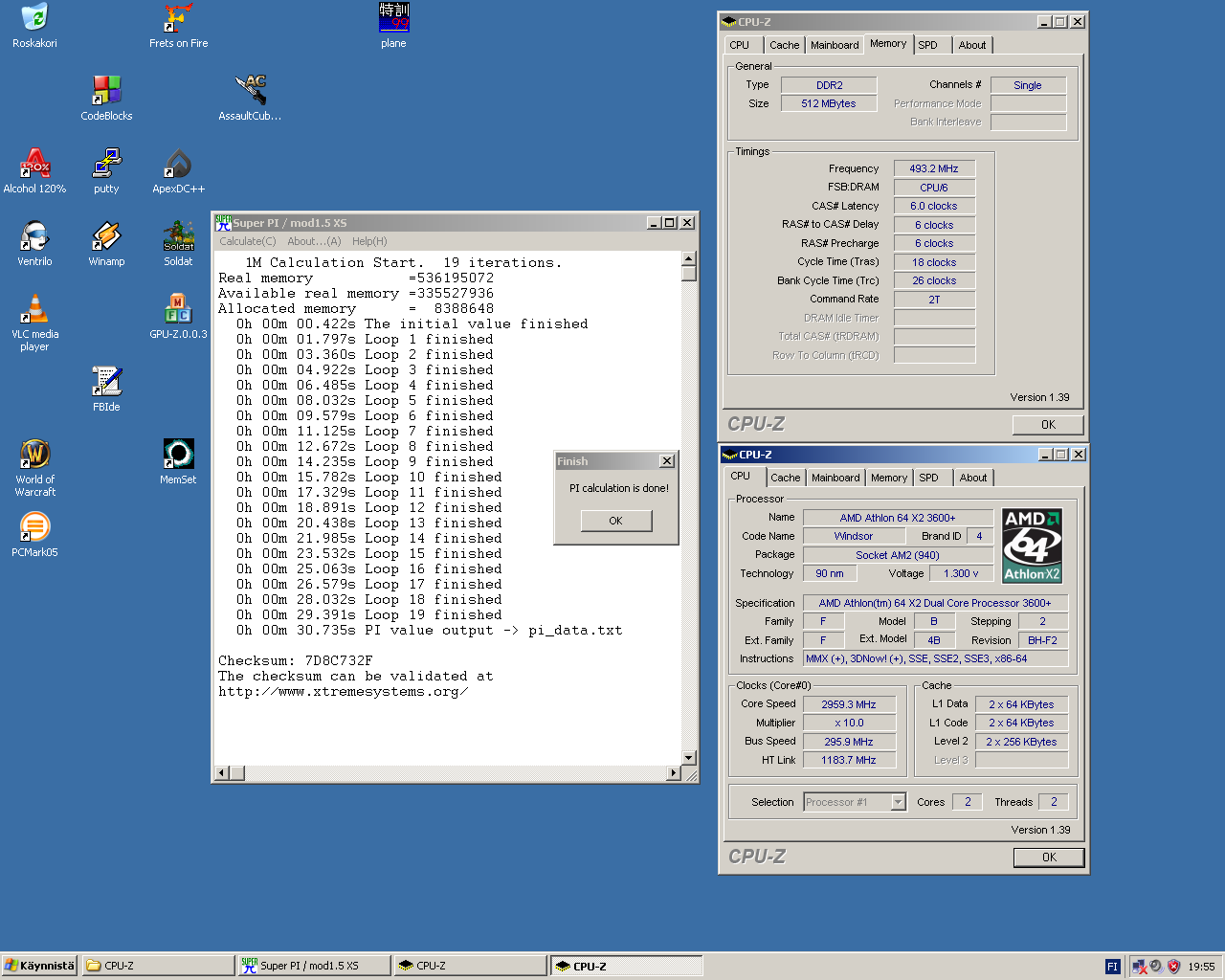Screen dimensions: 1225x980
Task: Open VLC media player desktop shortcut
Action: 34,323
